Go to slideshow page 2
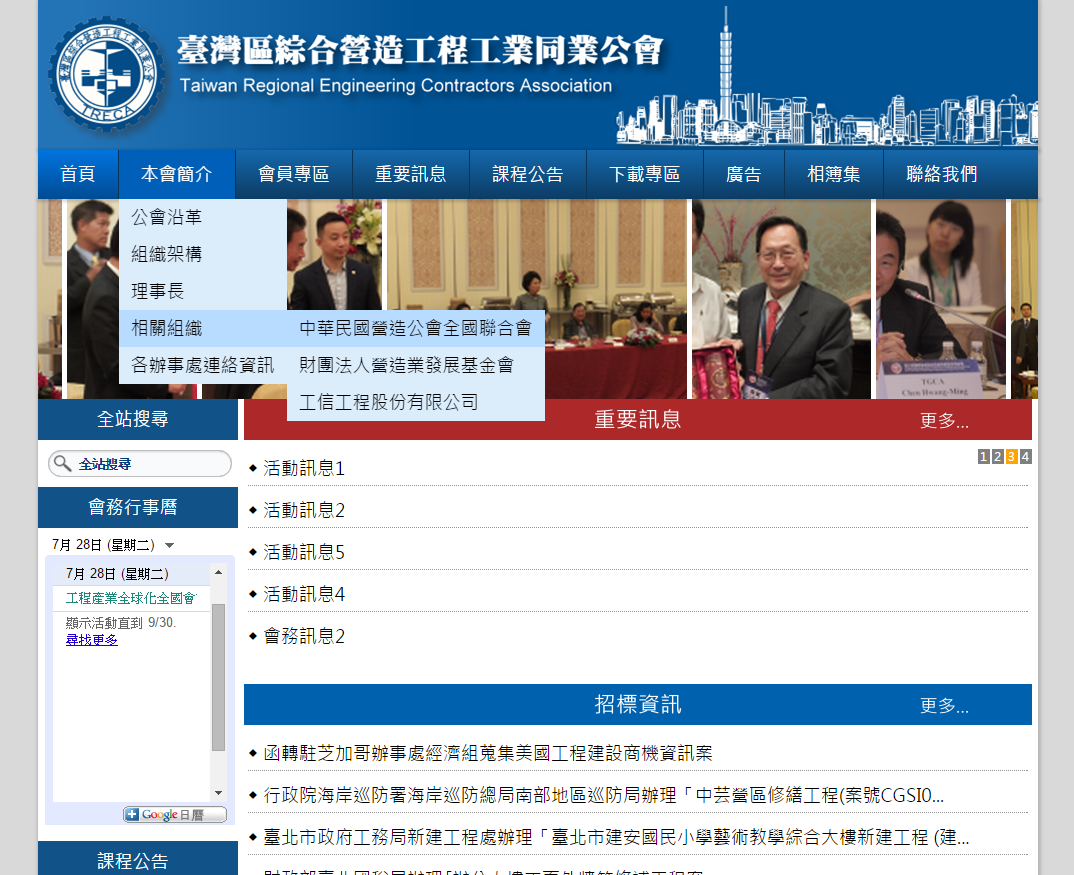The image size is (1074, 875). pyautogui.click(x=998, y=457)
